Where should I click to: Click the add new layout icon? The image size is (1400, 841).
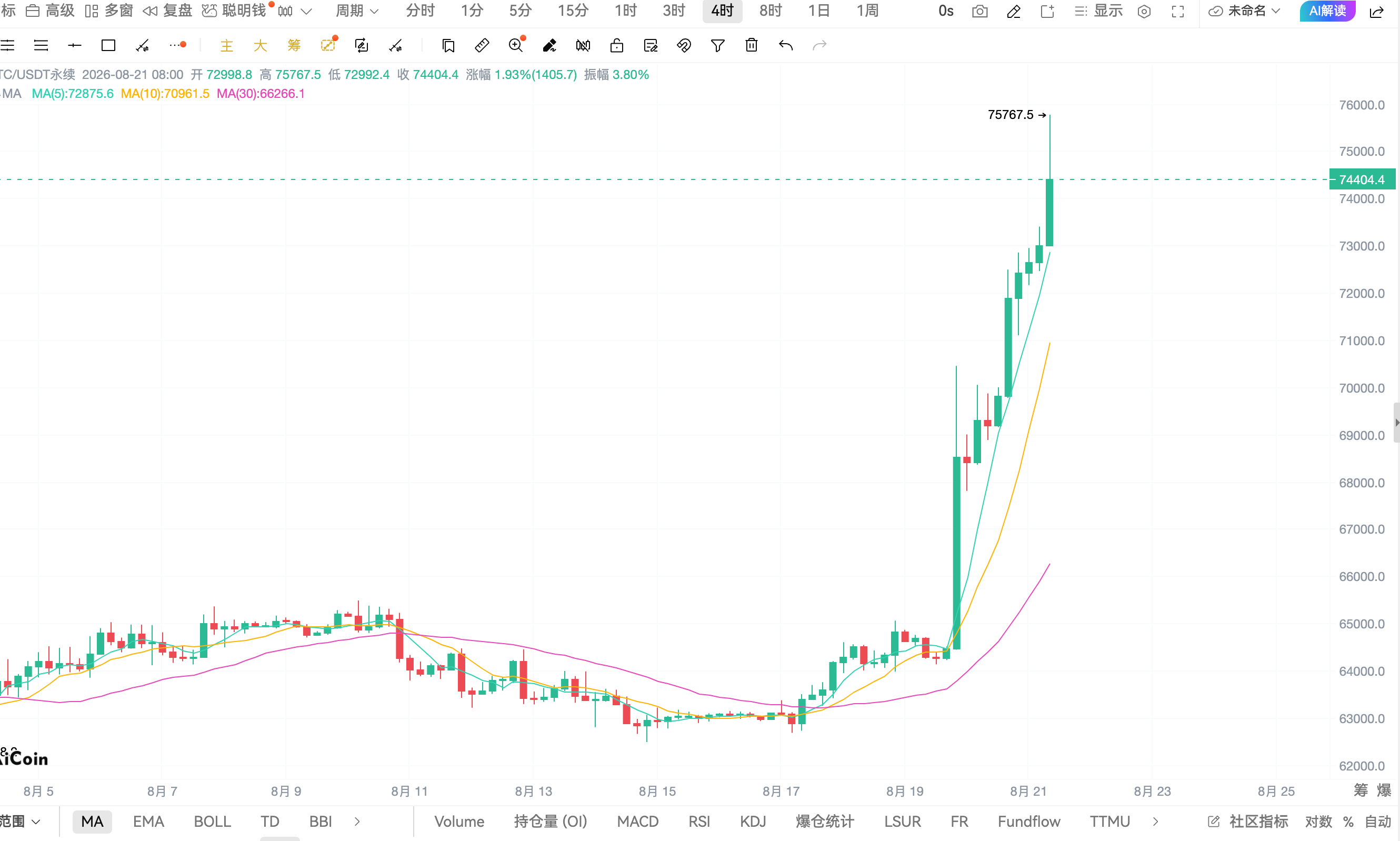pos(1047,12)
